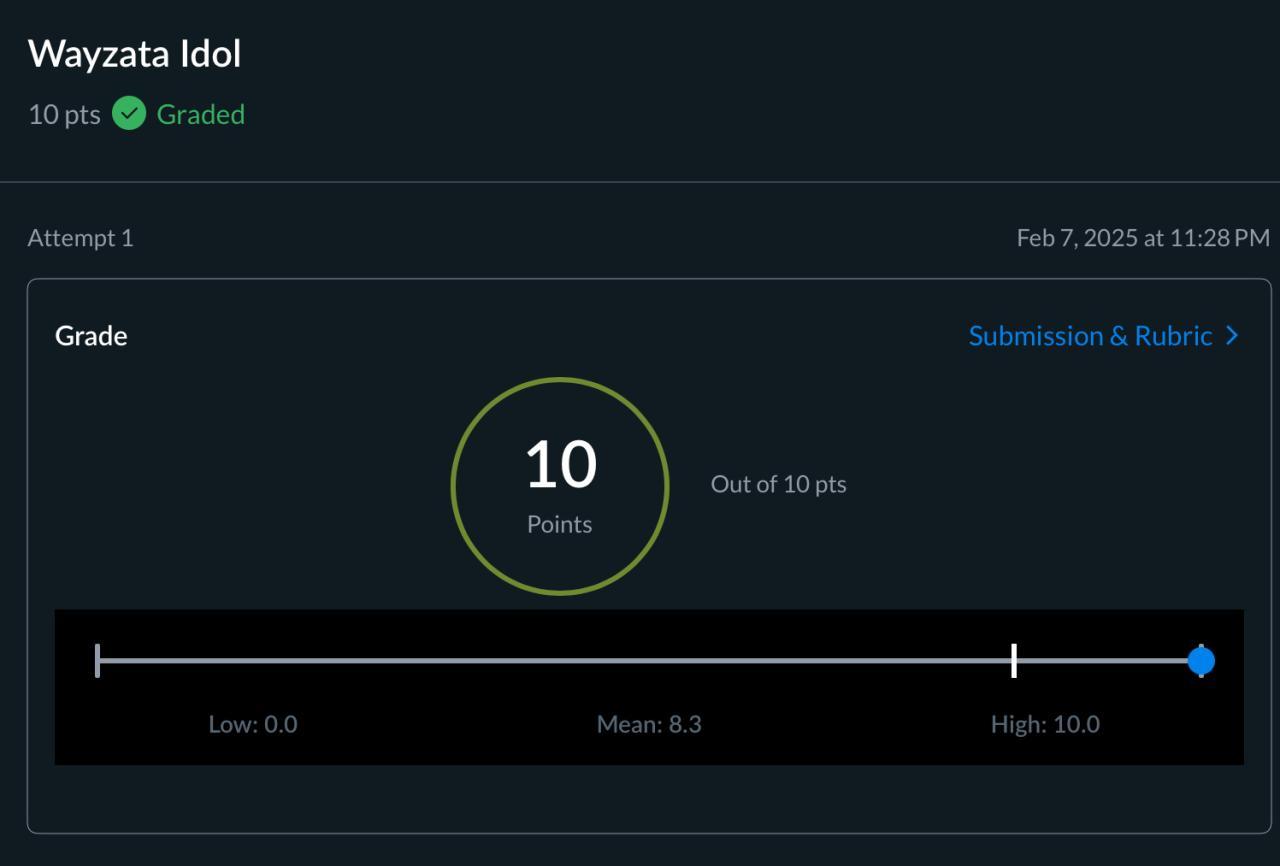Click the gray grade distribution track line

(x=550, y=661)
